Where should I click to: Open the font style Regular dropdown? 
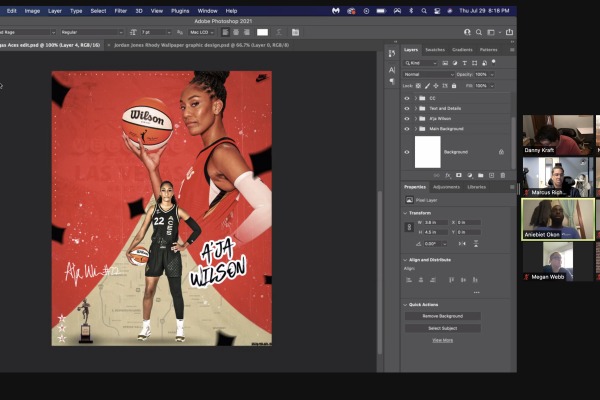[92, 32]
